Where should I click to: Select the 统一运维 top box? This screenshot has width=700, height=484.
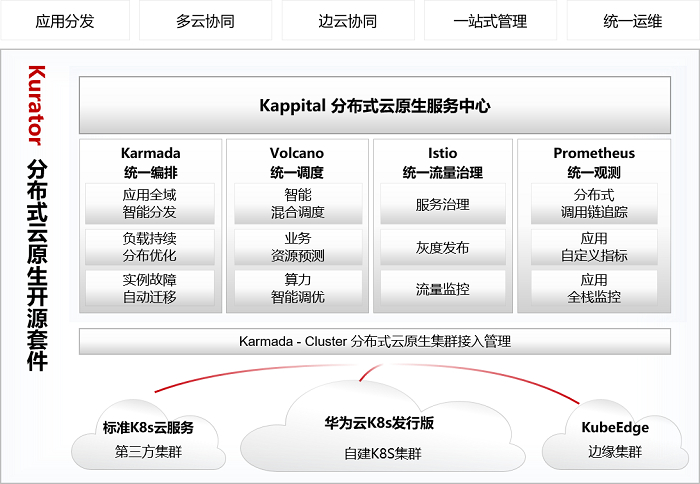pos(633,21)
